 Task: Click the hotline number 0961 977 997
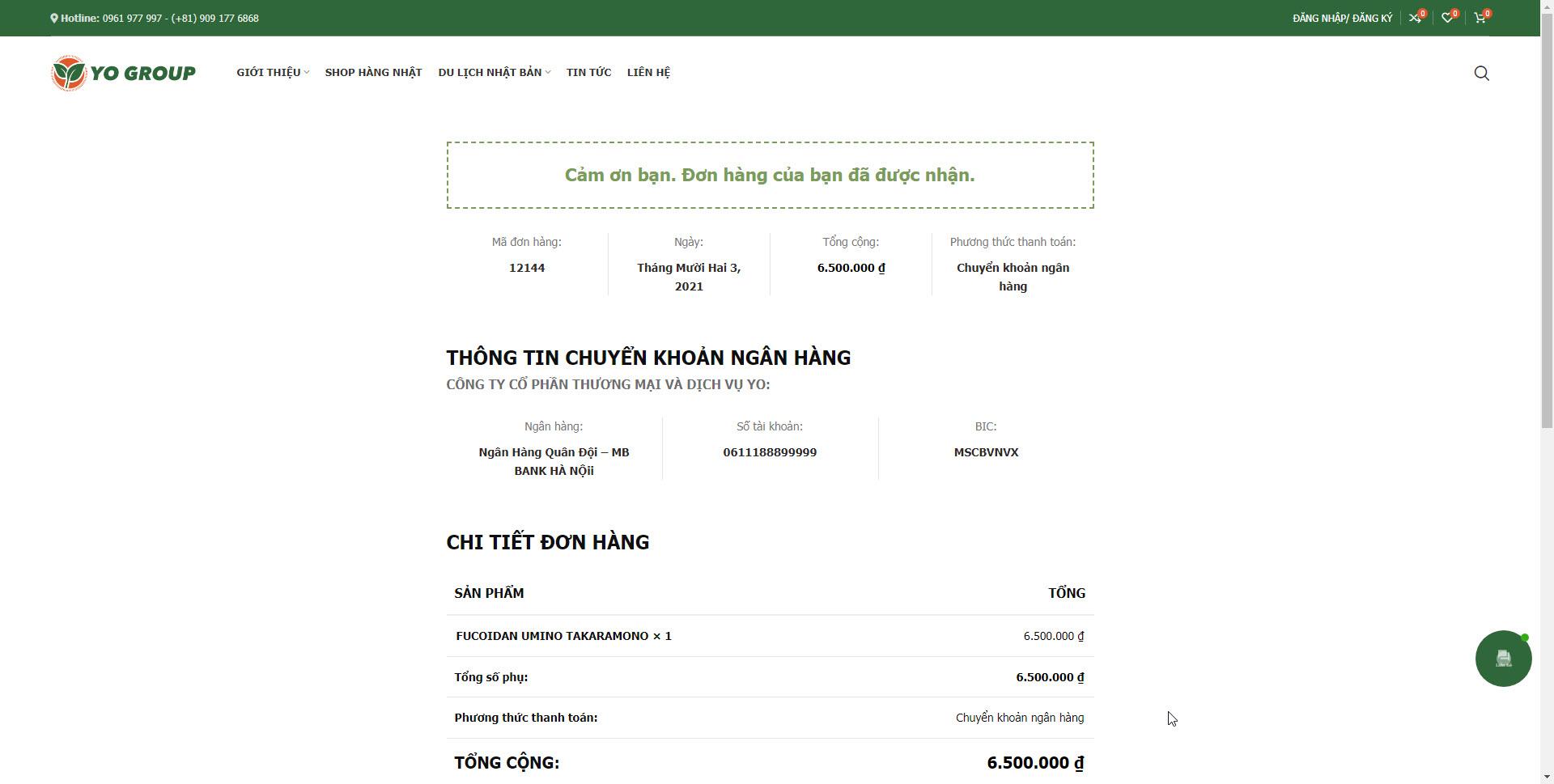pyautogui.click(x=132, y=18)
